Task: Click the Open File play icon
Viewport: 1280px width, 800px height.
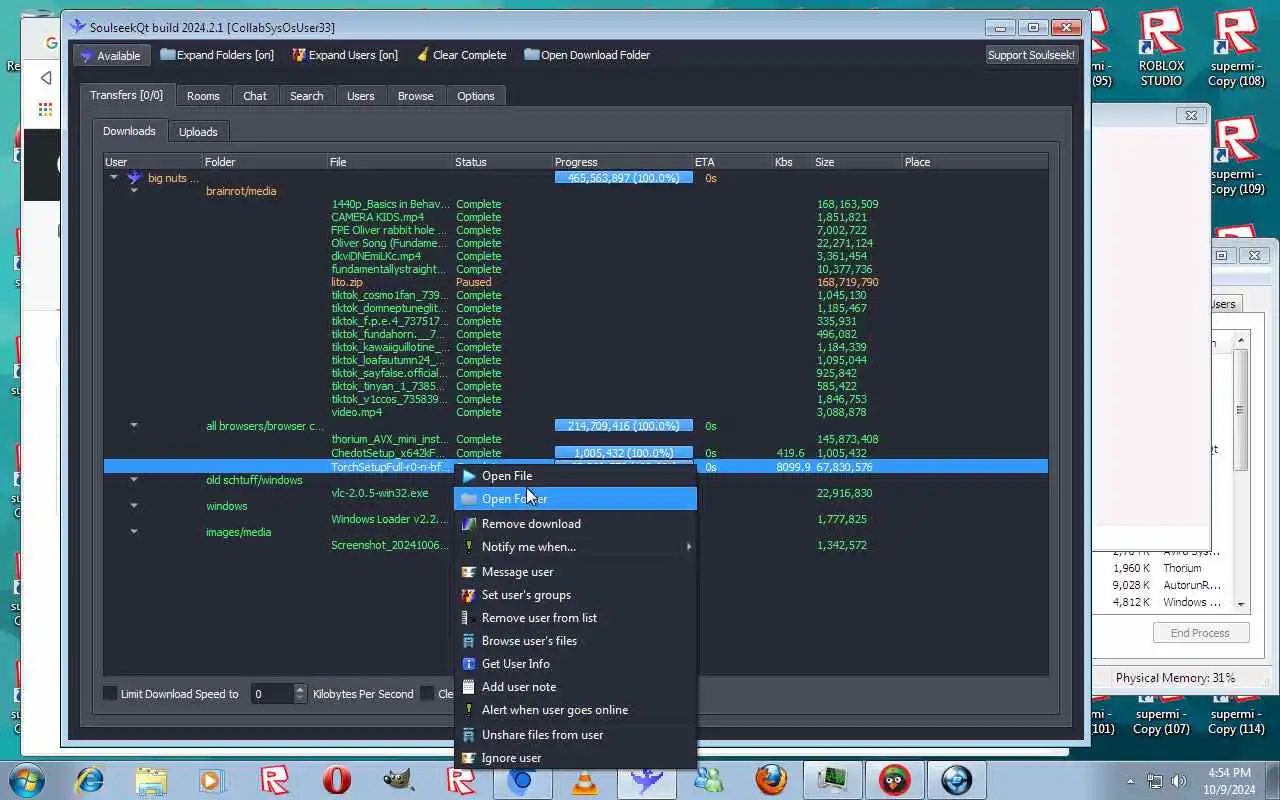Action: click(x=468, y=476)
